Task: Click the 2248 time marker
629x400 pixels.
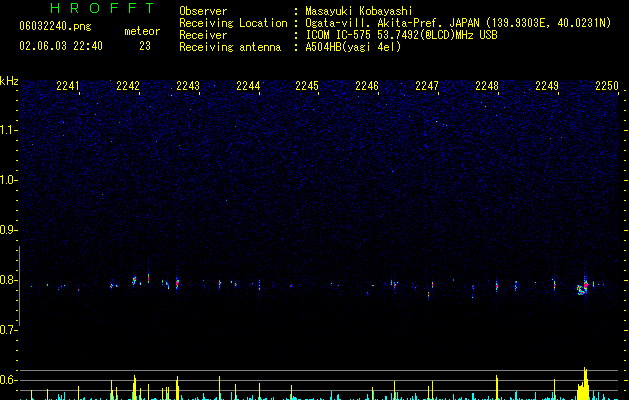Action: tap(487, 86)
